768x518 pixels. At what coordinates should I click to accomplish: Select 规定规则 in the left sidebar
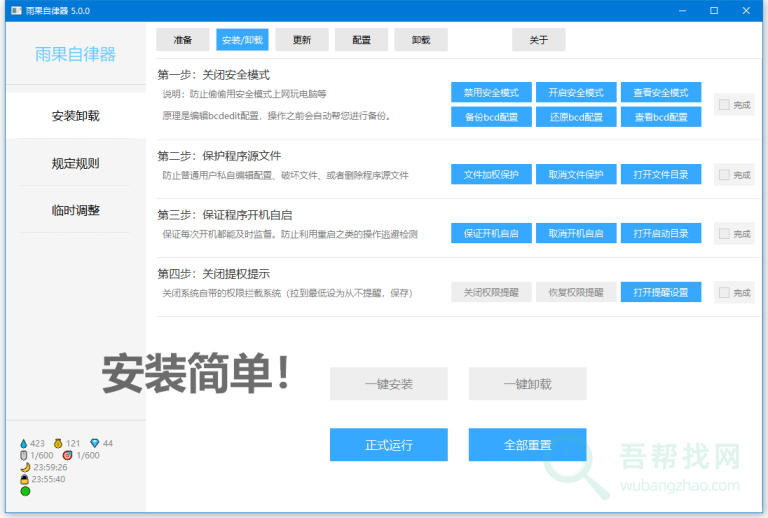(75, 163)
